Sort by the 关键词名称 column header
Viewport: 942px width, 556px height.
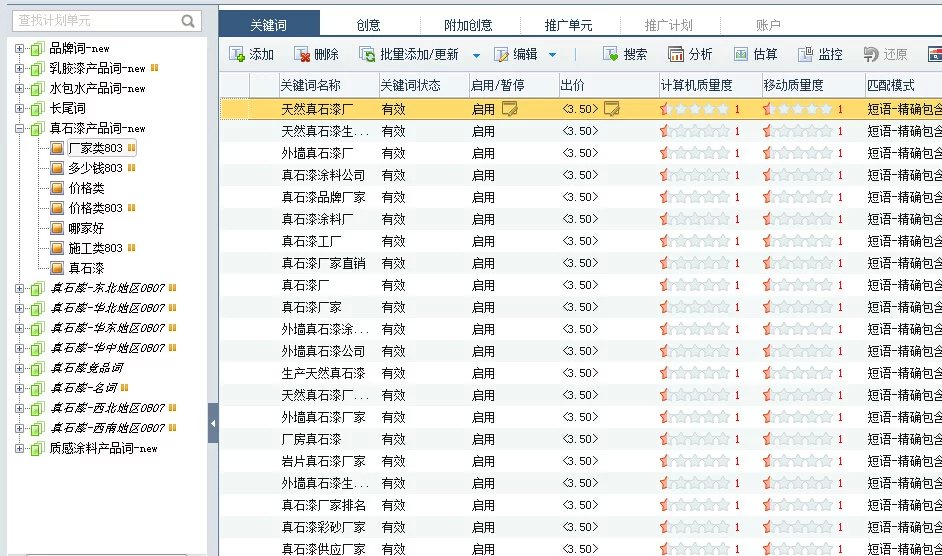(x=329, y=85)
